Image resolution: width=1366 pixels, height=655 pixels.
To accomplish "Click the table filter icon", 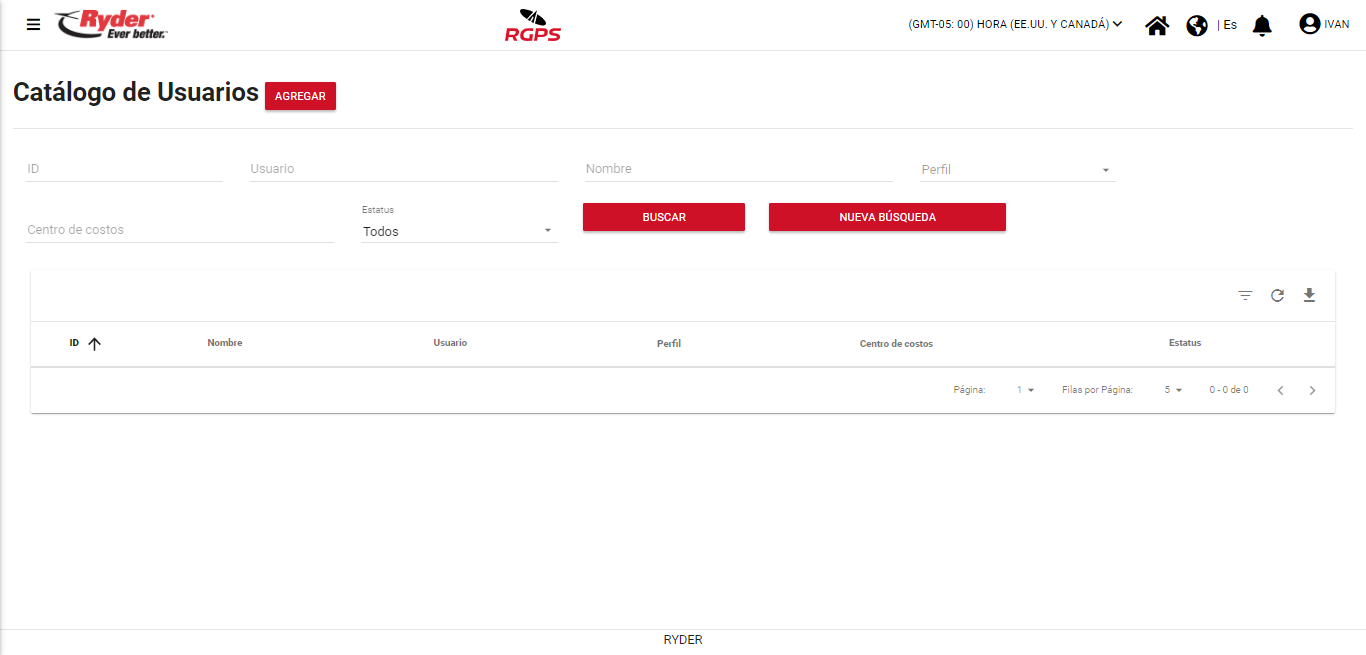I will click(1245, 295).
